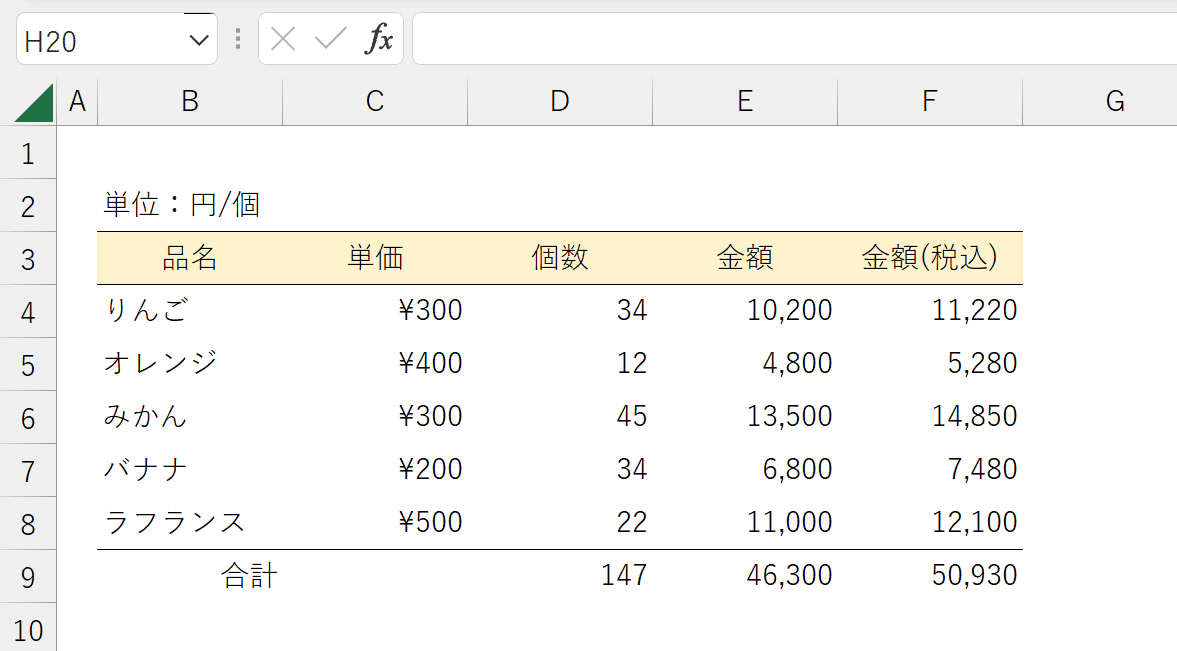Click the quantity 45 cell for みかん

pyautogui.click(x=560, y=416)
